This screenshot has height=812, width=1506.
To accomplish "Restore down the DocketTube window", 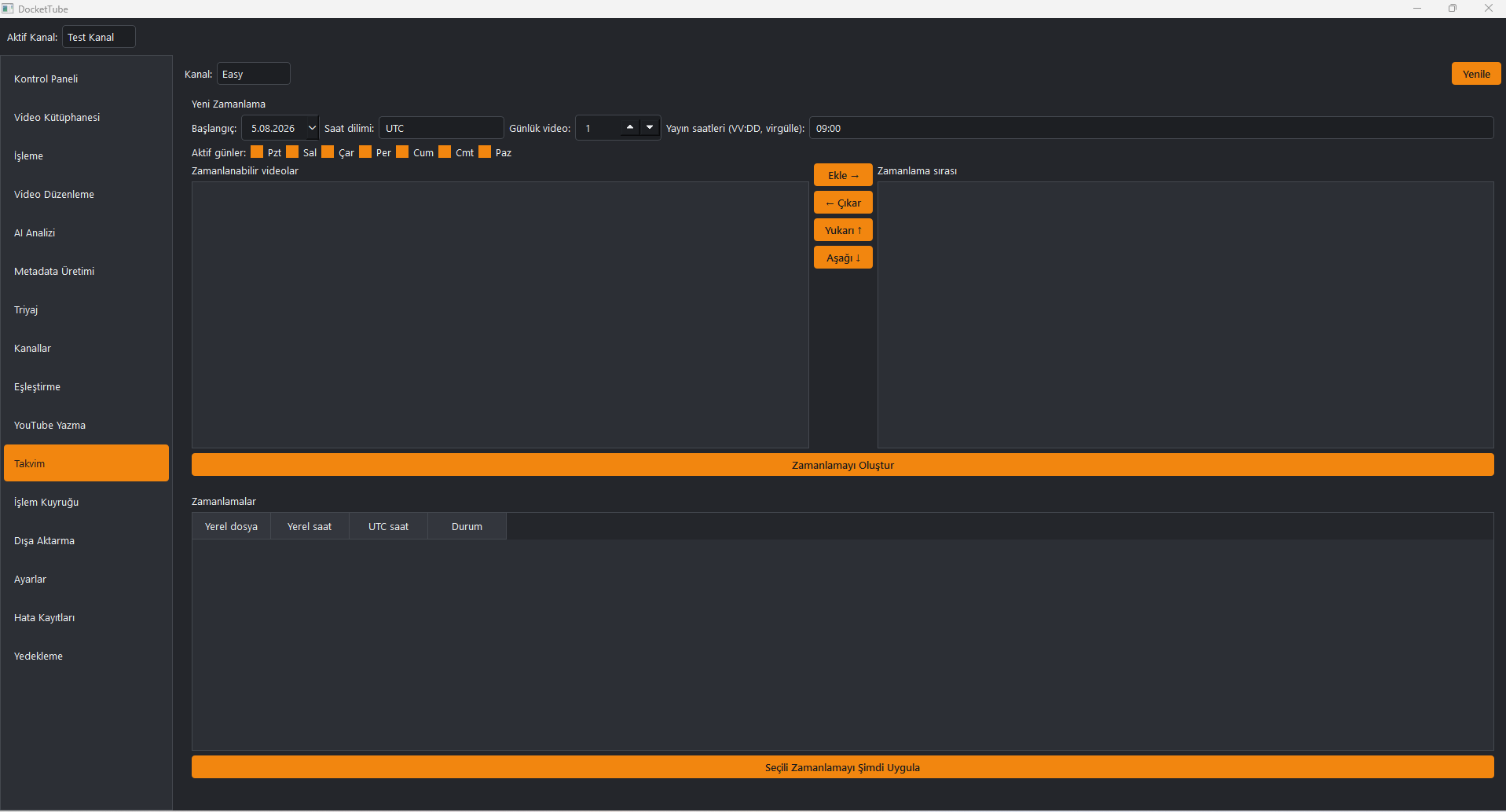I will click(1453, 9).
